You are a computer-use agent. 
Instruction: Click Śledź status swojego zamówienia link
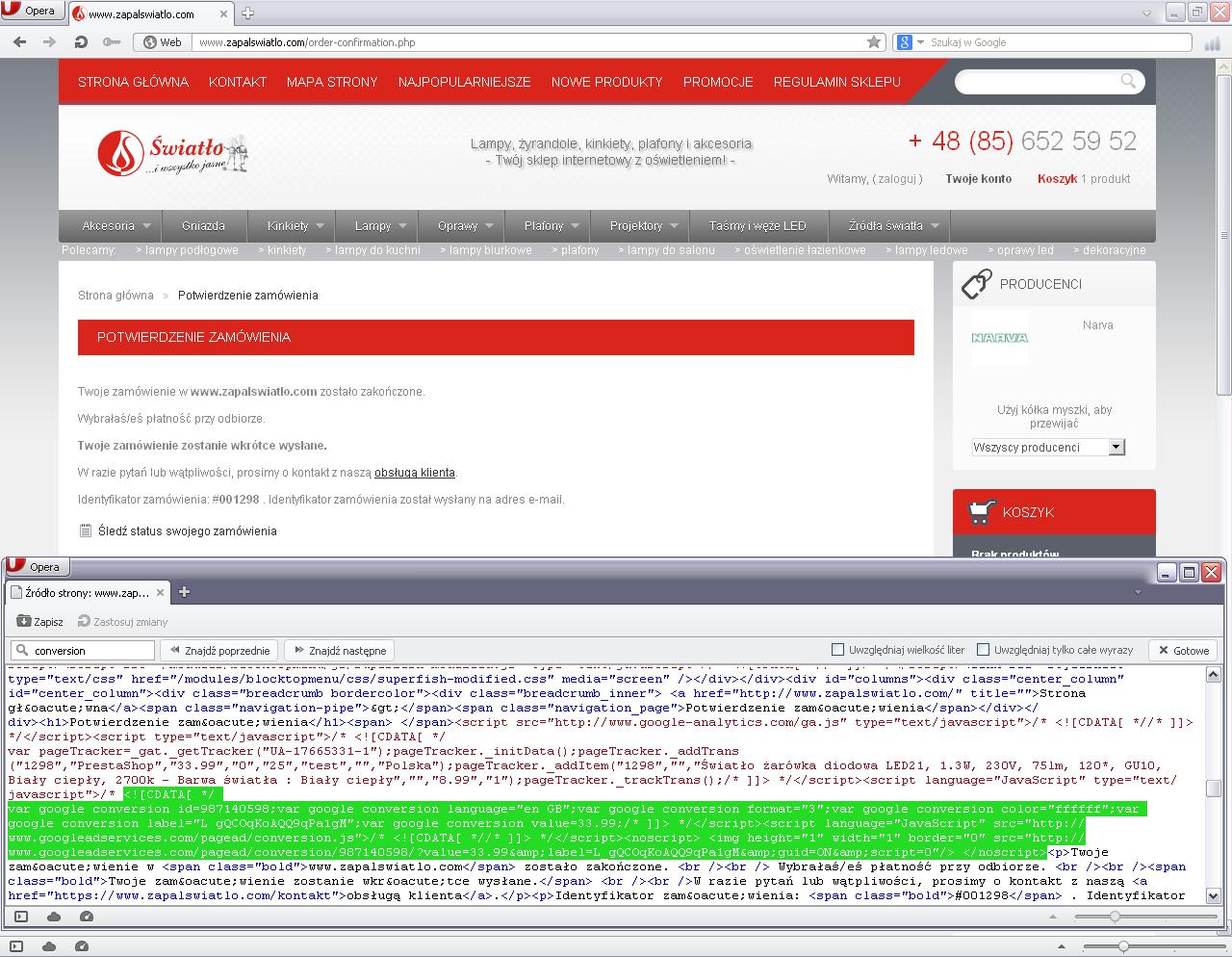point(187,531)
